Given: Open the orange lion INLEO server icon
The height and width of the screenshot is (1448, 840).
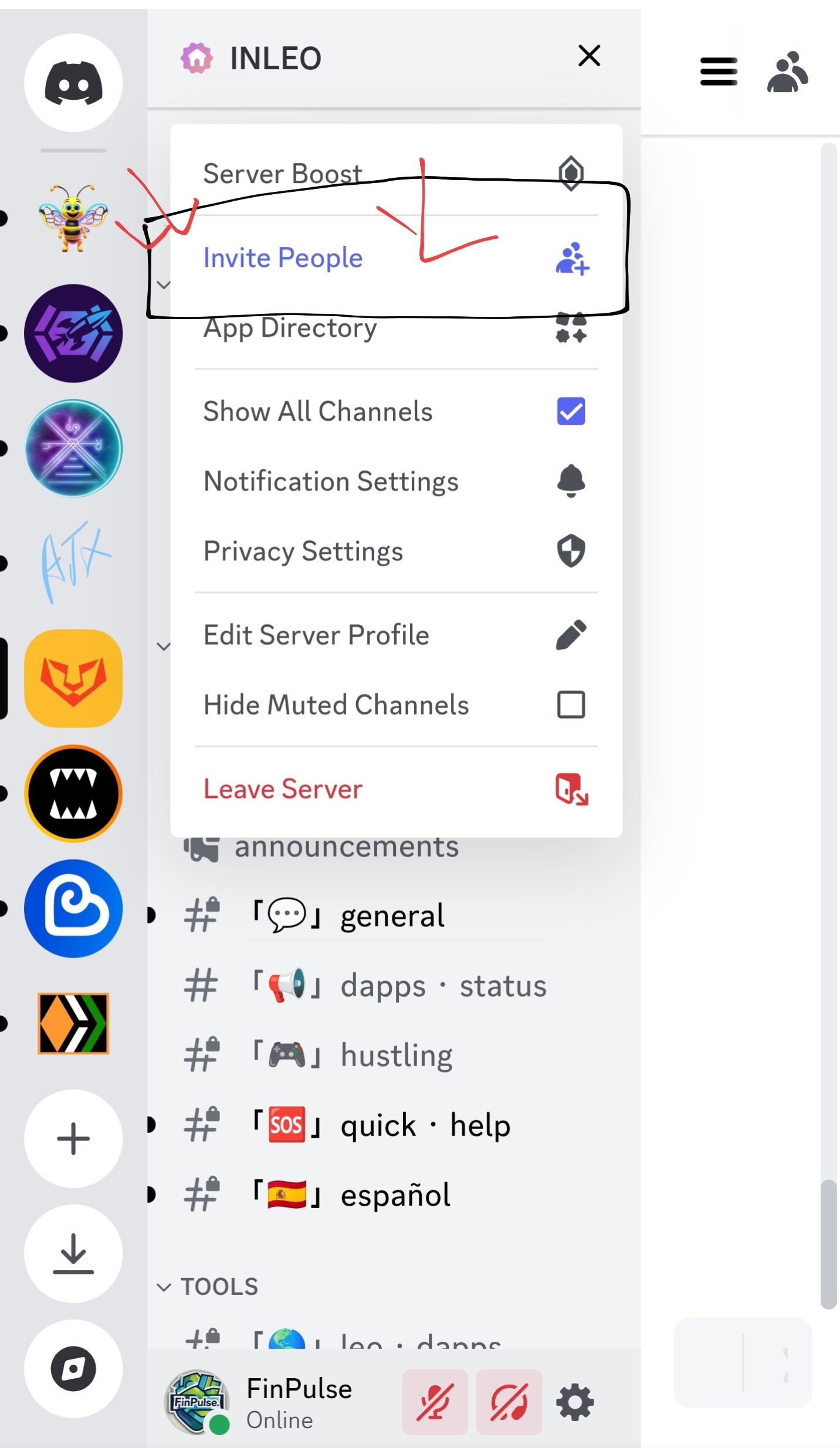Looking at the screenshot, I should pyautogui.click(x=73, y=678).
